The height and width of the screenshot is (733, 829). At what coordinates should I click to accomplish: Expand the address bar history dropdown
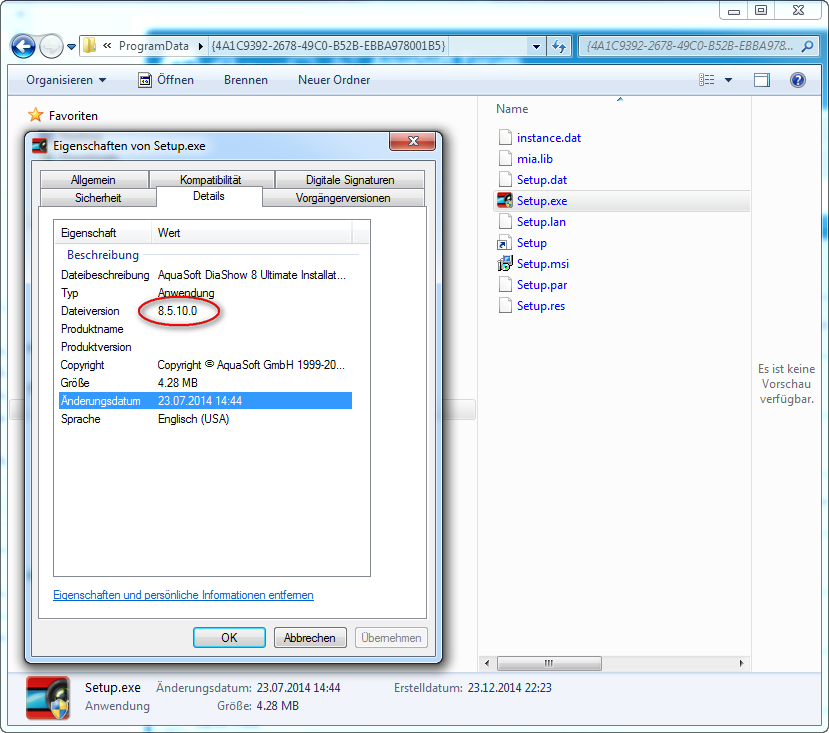pyautogui.click(x=536, y=46)
